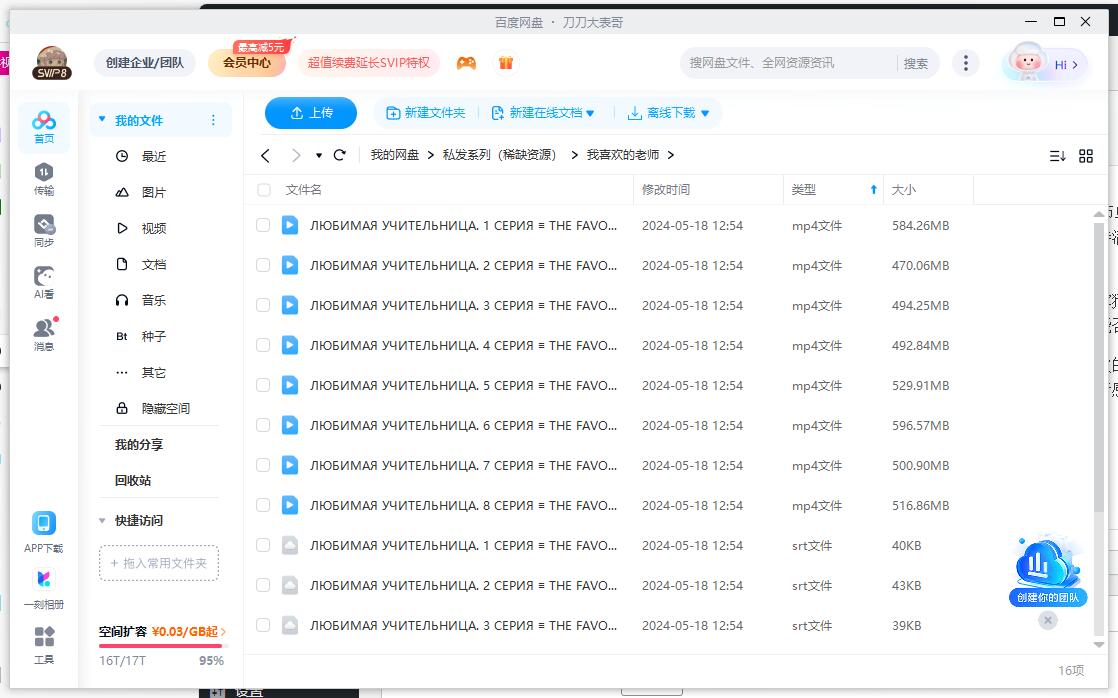Image resolution: width=1118 pixels, height=698 pixels.
Task: Refresh the file list
Action: (340, 155)
